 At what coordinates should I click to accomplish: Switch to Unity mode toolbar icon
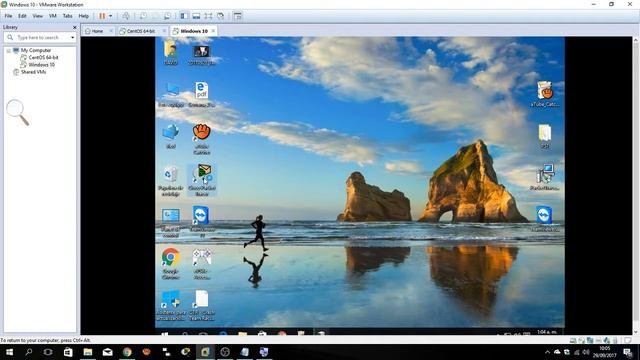pos(220,16)
